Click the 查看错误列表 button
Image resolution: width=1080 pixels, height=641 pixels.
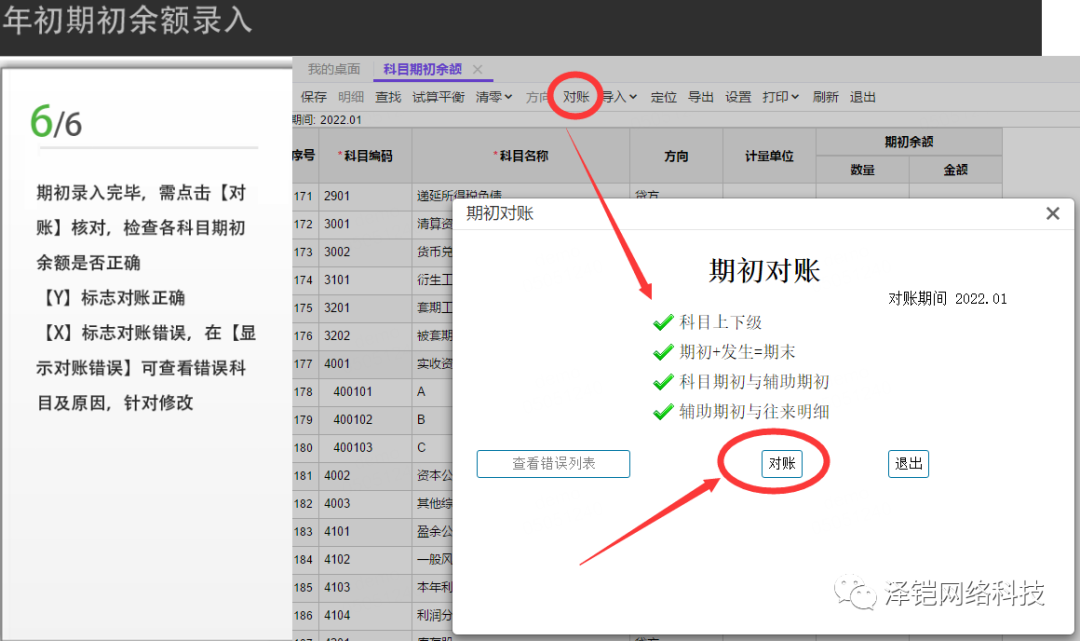553,464
